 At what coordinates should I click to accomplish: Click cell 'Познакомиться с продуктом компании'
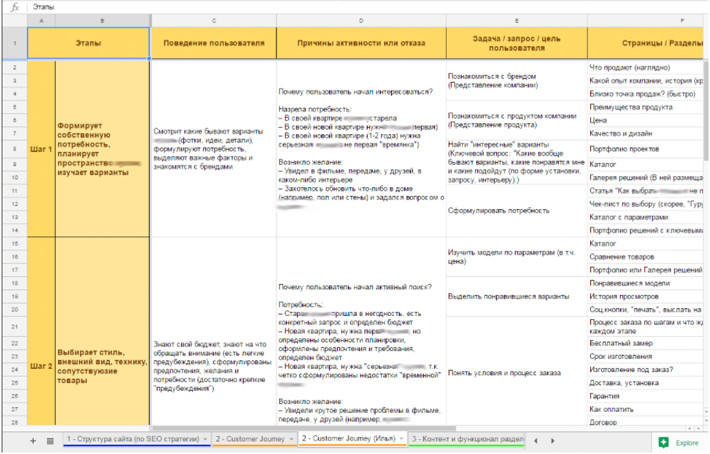pyautogui.click(x=517, y=120)
